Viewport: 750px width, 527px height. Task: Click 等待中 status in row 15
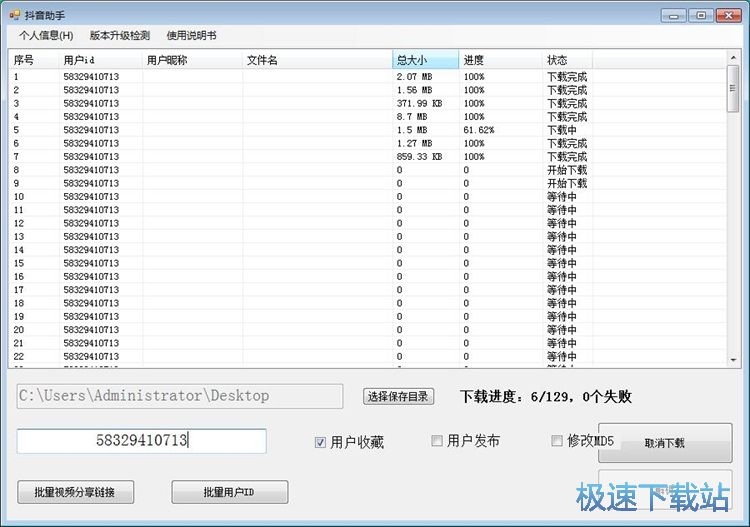[x=562, y=264]
